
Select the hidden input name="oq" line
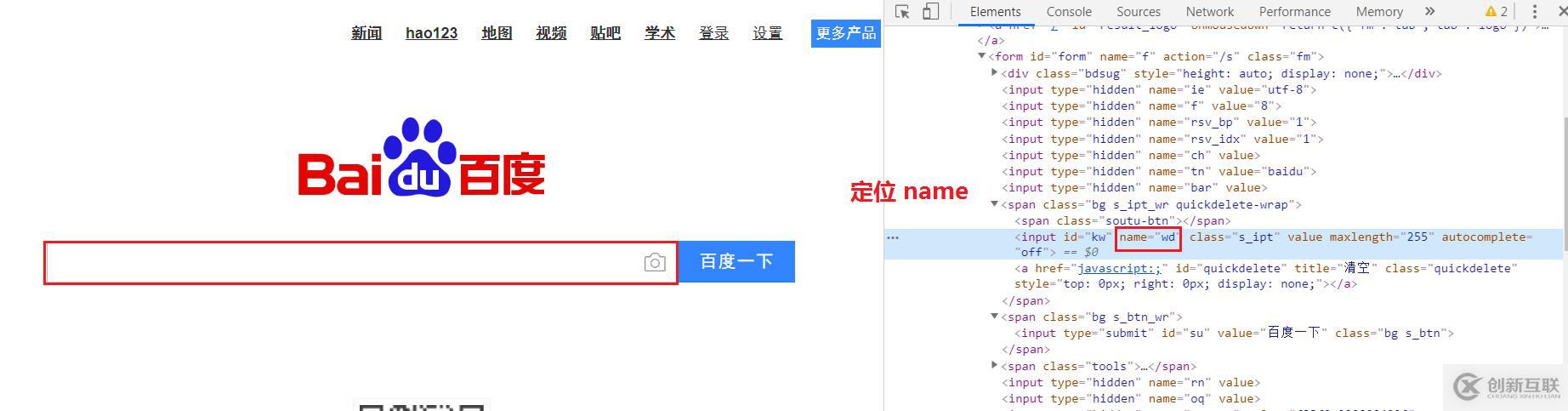coord(1131,398)
